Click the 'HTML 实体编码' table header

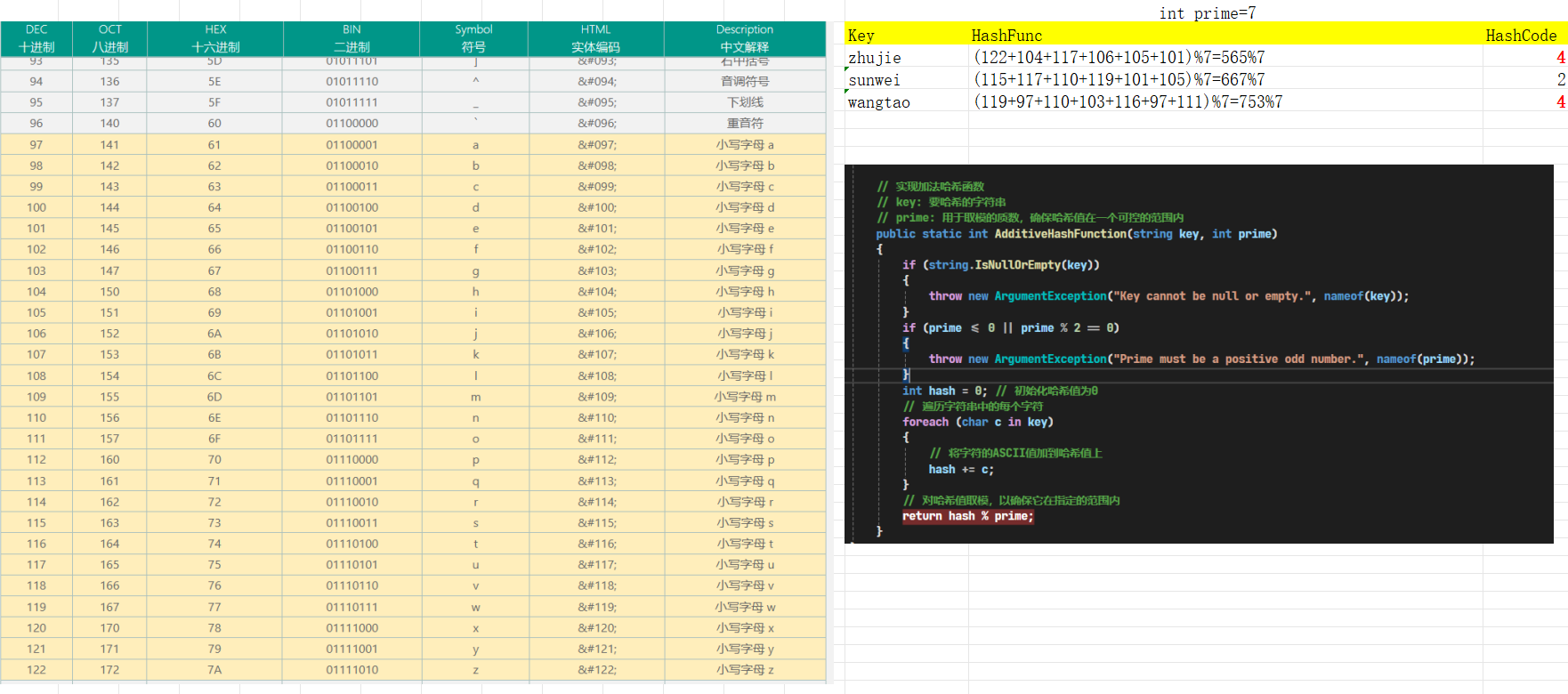pyautogui.click(x=596, y=38)
